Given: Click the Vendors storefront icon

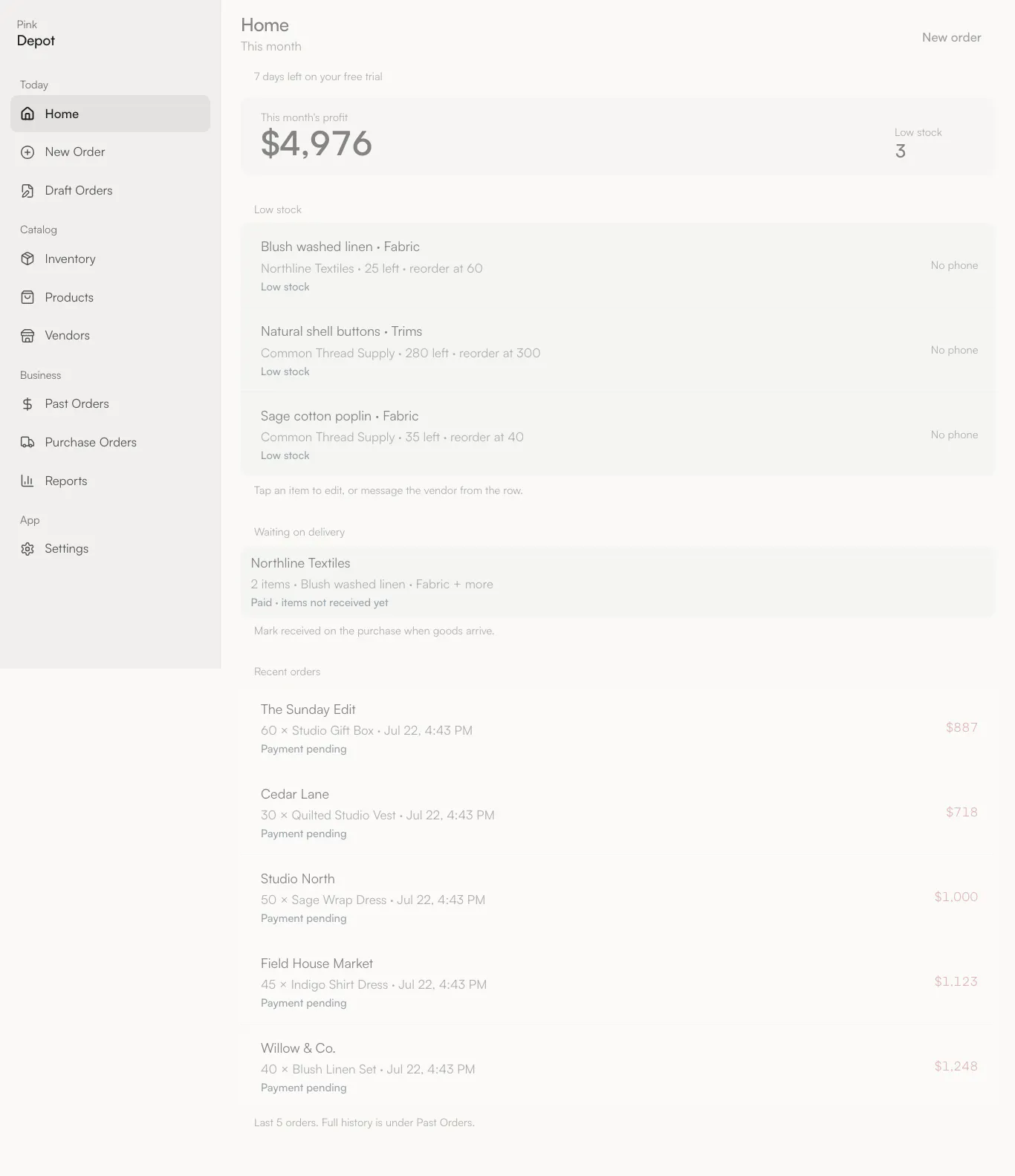Looking at the screenshot, I should pos(27,336).
